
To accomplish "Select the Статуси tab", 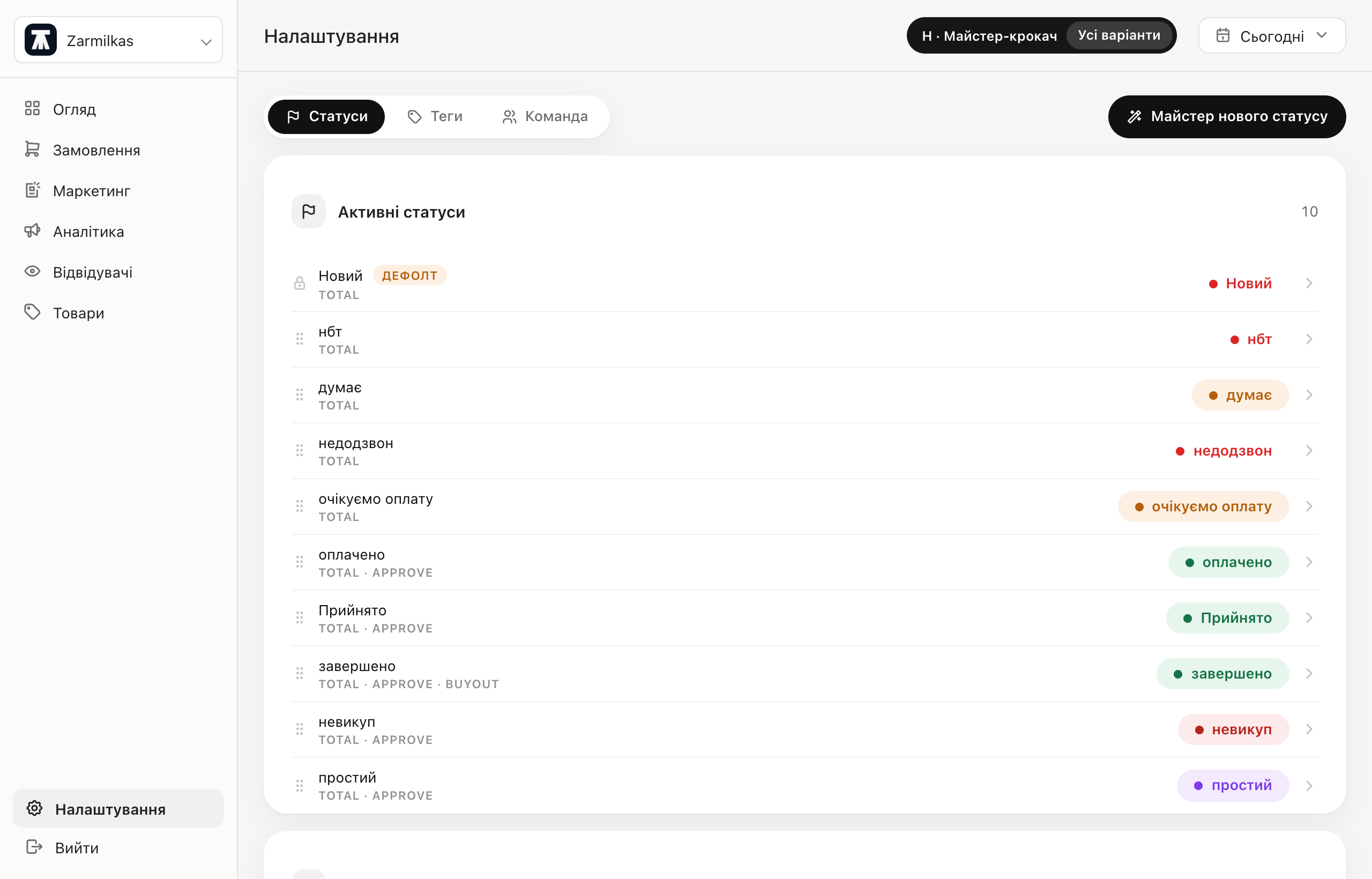I will coord(326,117).
